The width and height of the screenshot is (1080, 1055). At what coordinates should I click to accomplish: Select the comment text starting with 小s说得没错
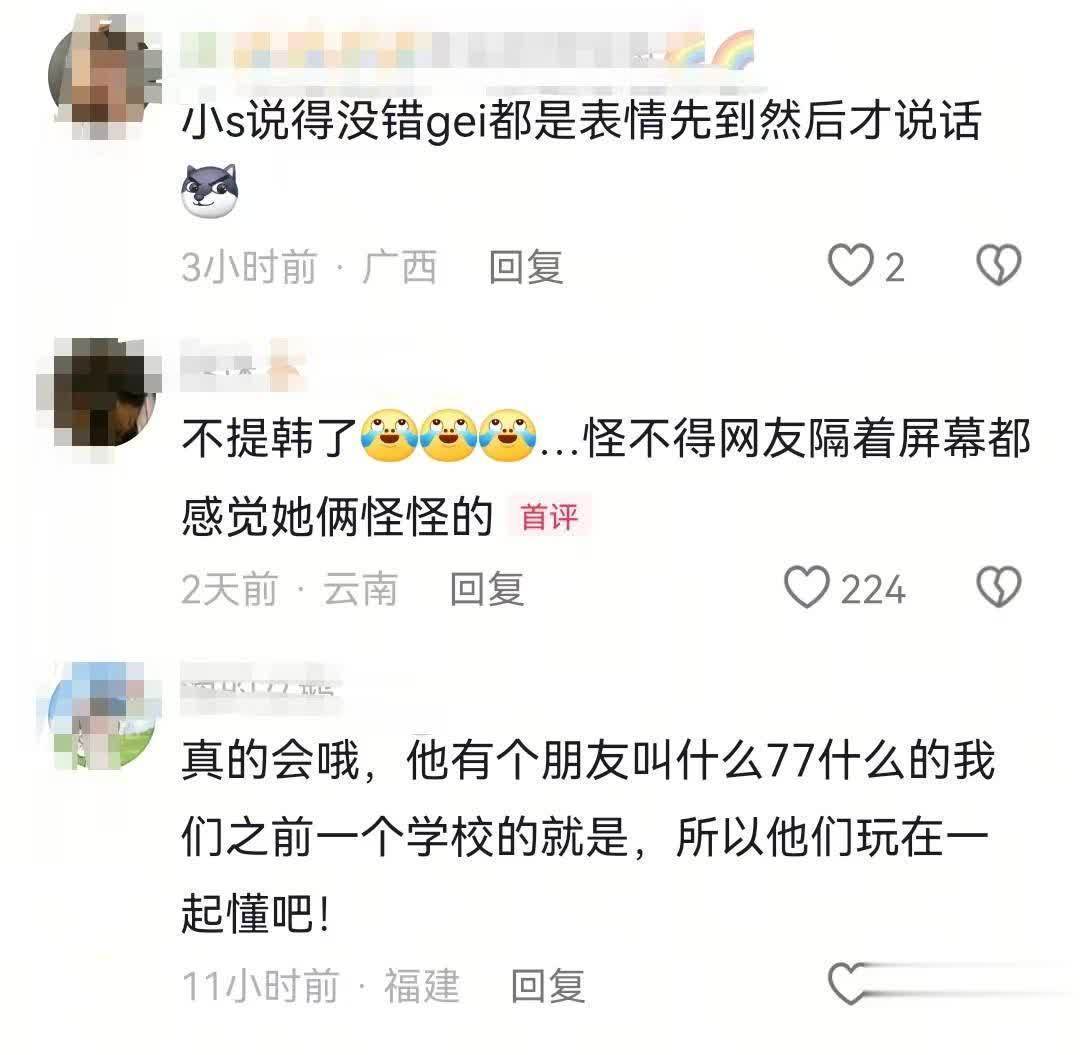click(582, 121)
